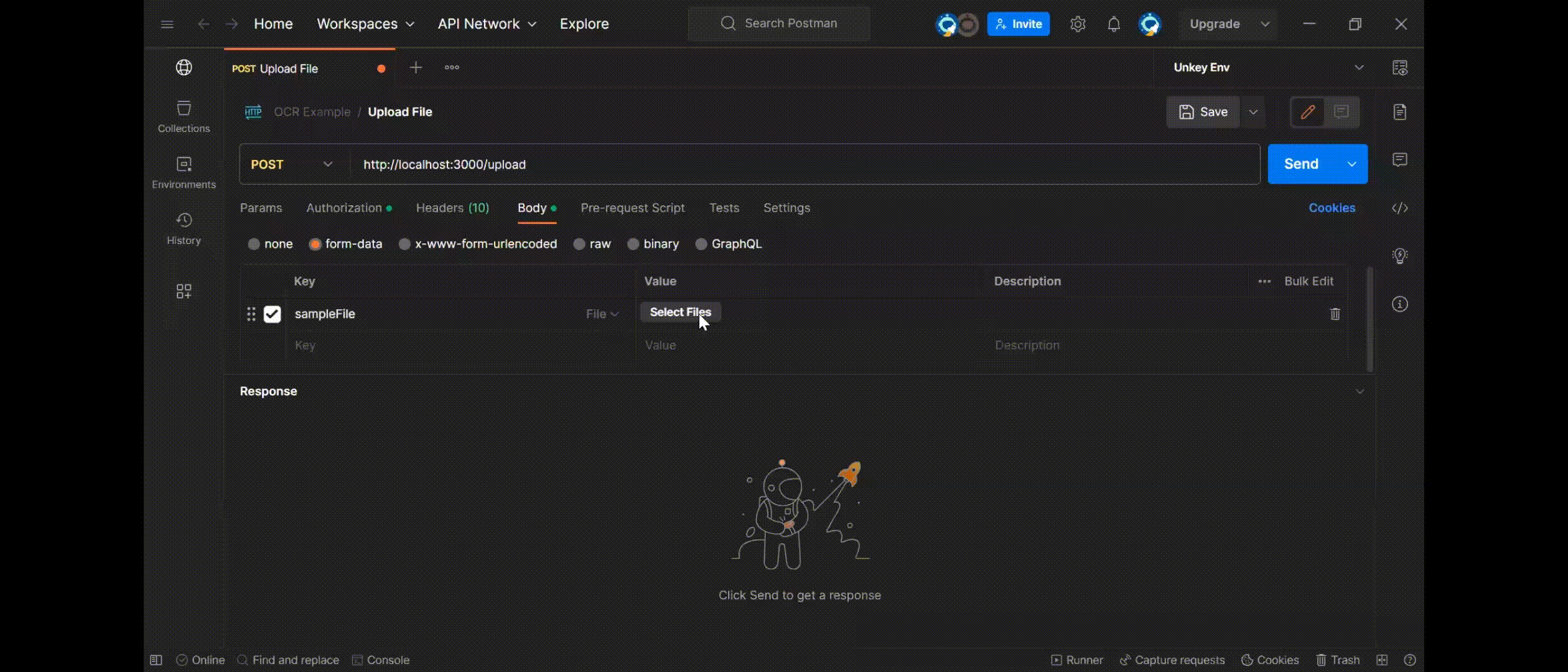
Task: Open the notifications bell
Action: coord(1113,24)
